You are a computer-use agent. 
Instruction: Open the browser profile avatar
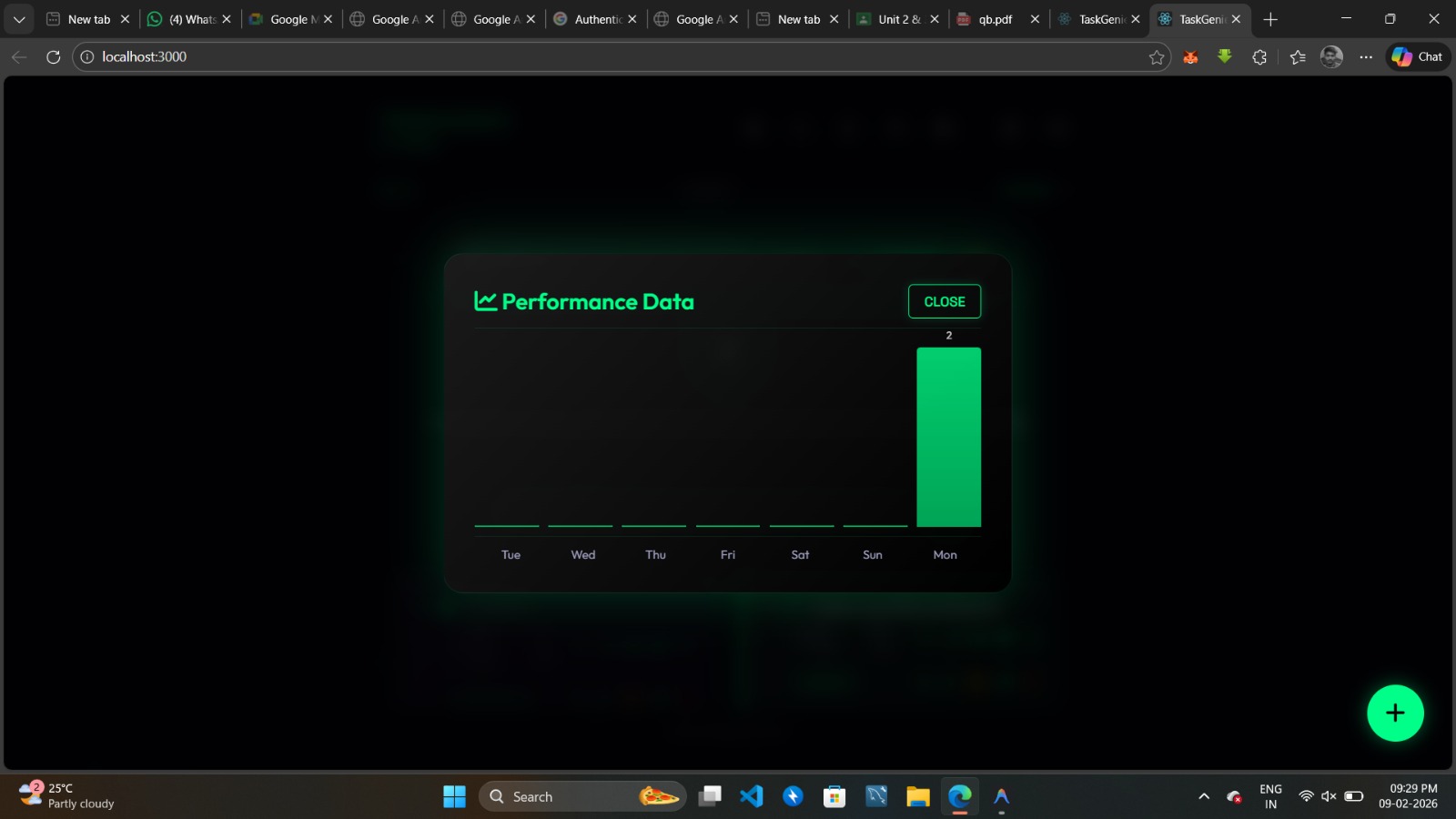(1331, 56)
